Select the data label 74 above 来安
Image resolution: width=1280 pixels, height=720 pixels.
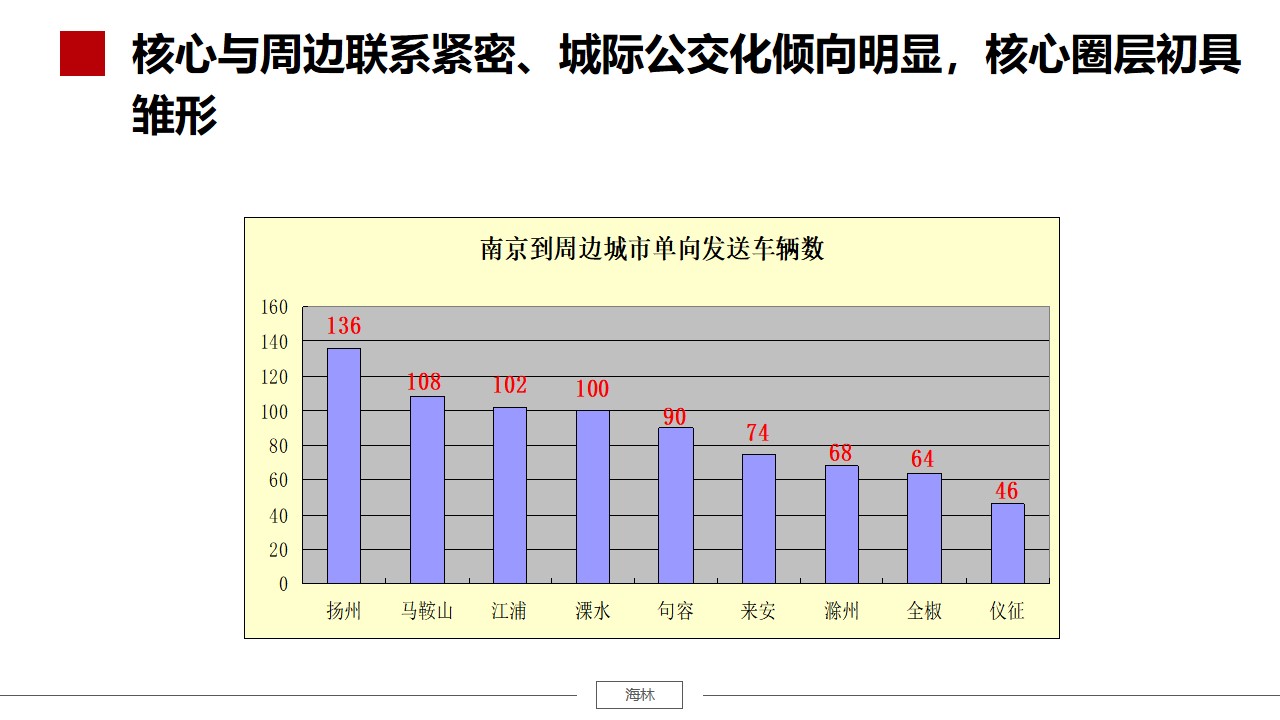pyautogui.click(x=758, y=433)
